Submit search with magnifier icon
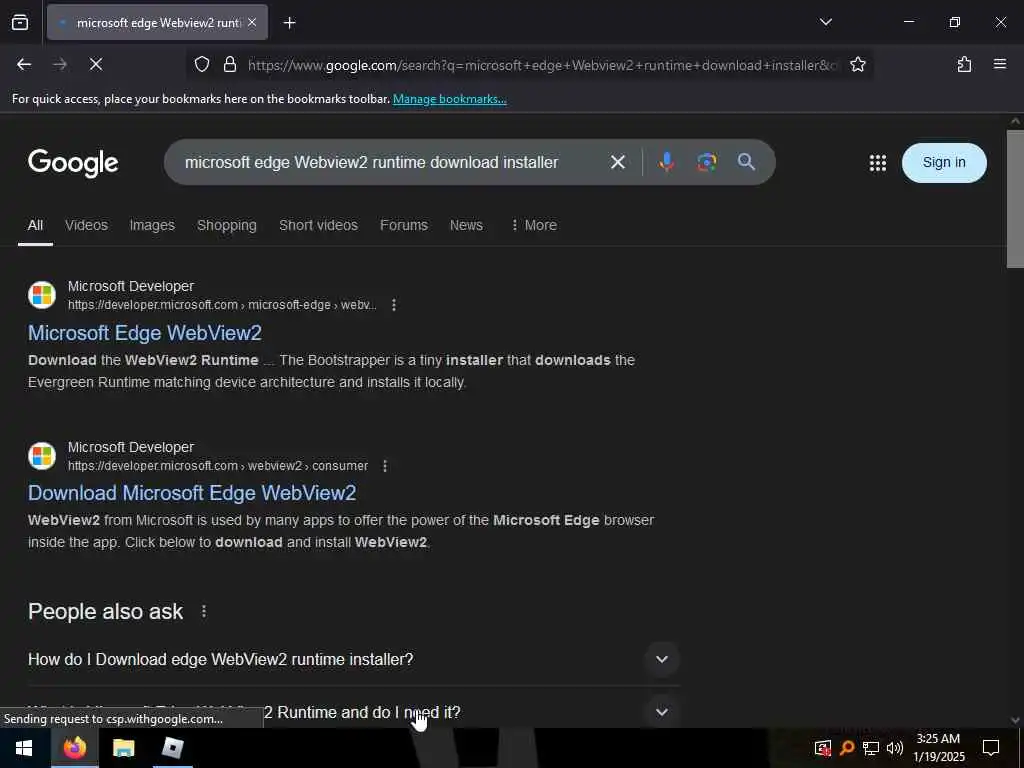 point(746,162)
